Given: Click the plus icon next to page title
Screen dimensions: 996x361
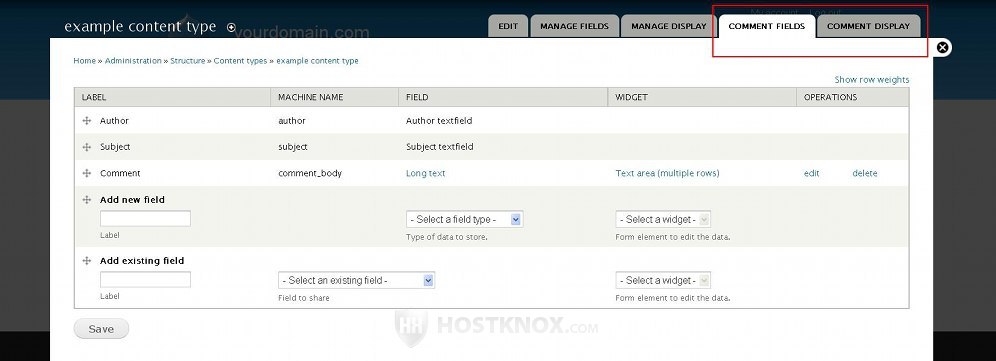Looking at the screenshot, I should click(231, 27).
